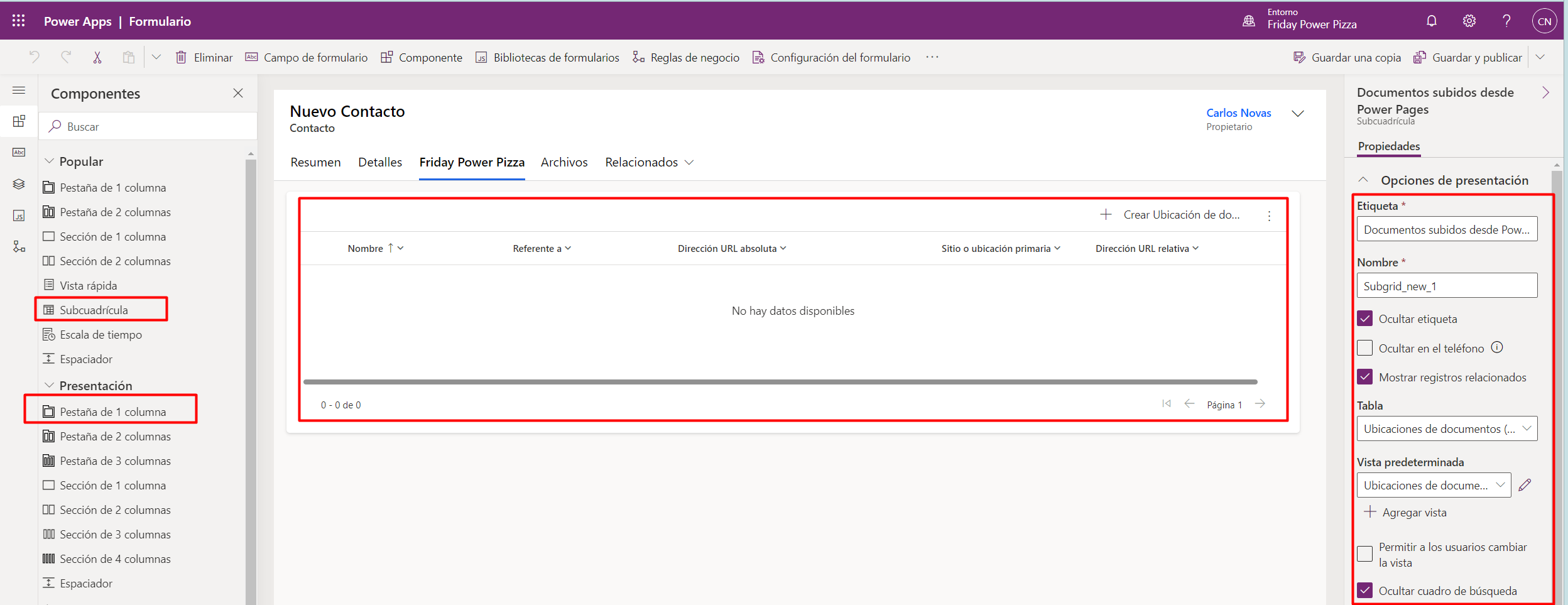This screenshot has width=1568, height=605.
Task: Click pencil icon to edit default view
Action: point(1525,485)
